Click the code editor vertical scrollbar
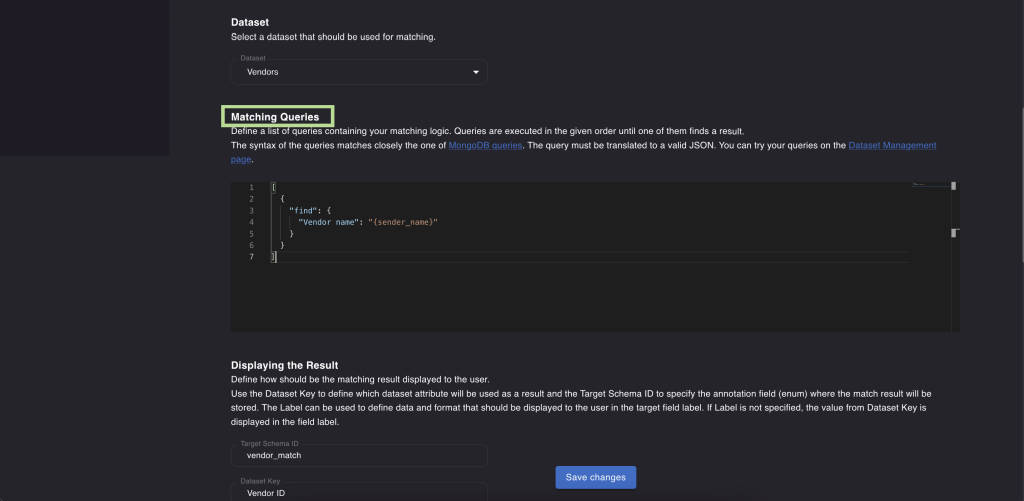This screenshot has height=501, width=1024. click(x=954, y=257)
